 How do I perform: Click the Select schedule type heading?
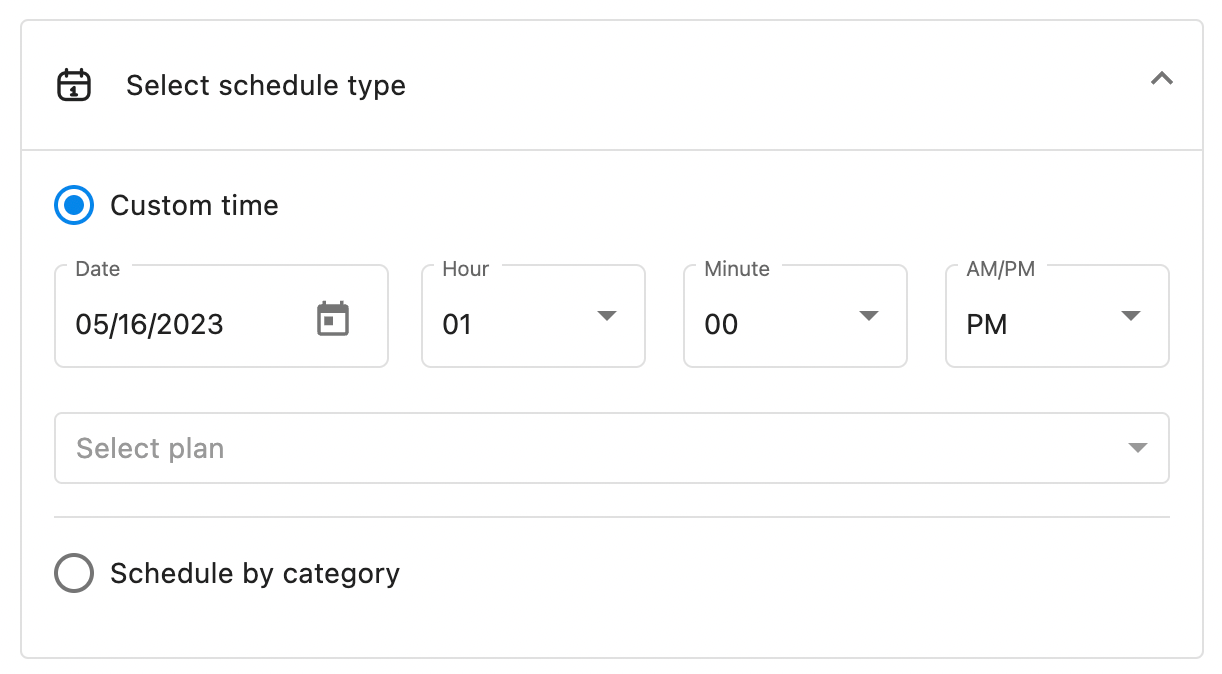266,86
